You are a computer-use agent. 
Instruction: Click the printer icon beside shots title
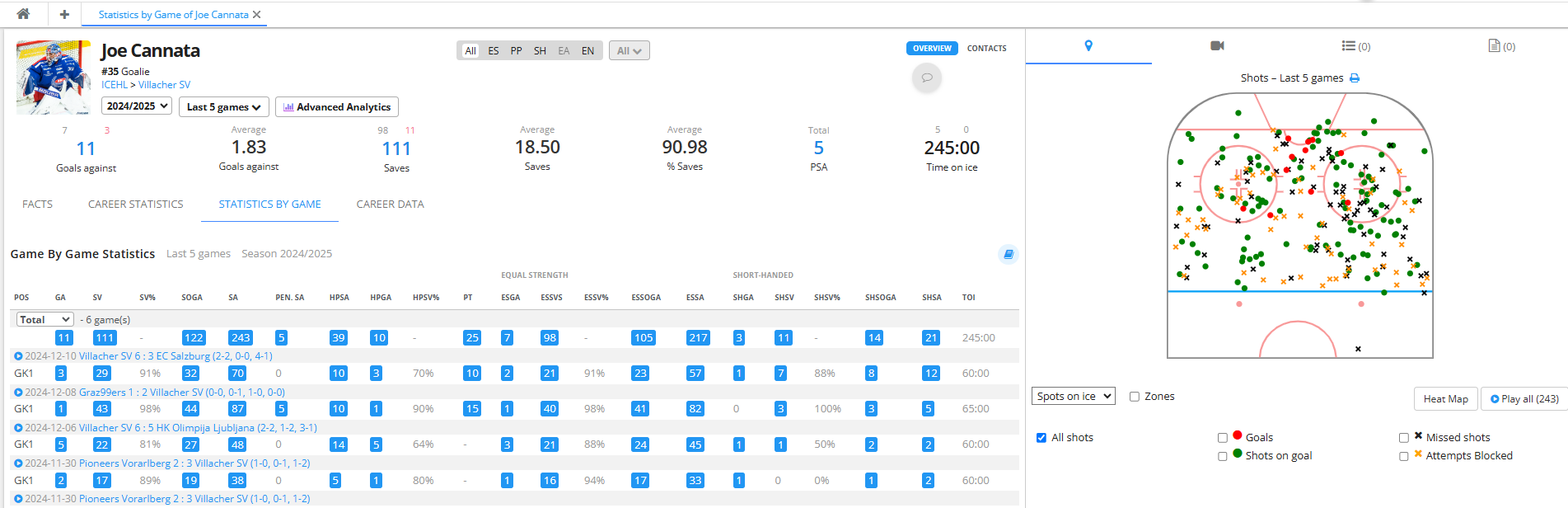(1355, 78)
